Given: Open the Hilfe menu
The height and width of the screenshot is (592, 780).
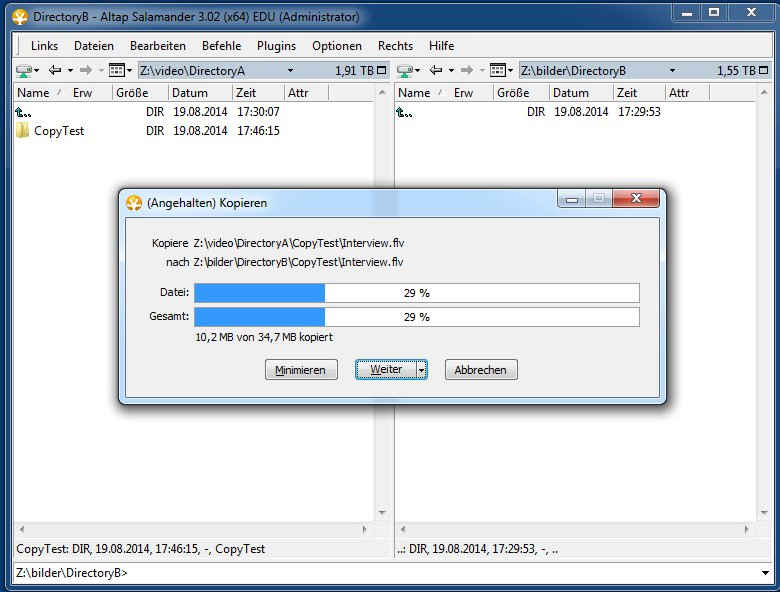Looking at the screenshot, I should pos(441,46).
